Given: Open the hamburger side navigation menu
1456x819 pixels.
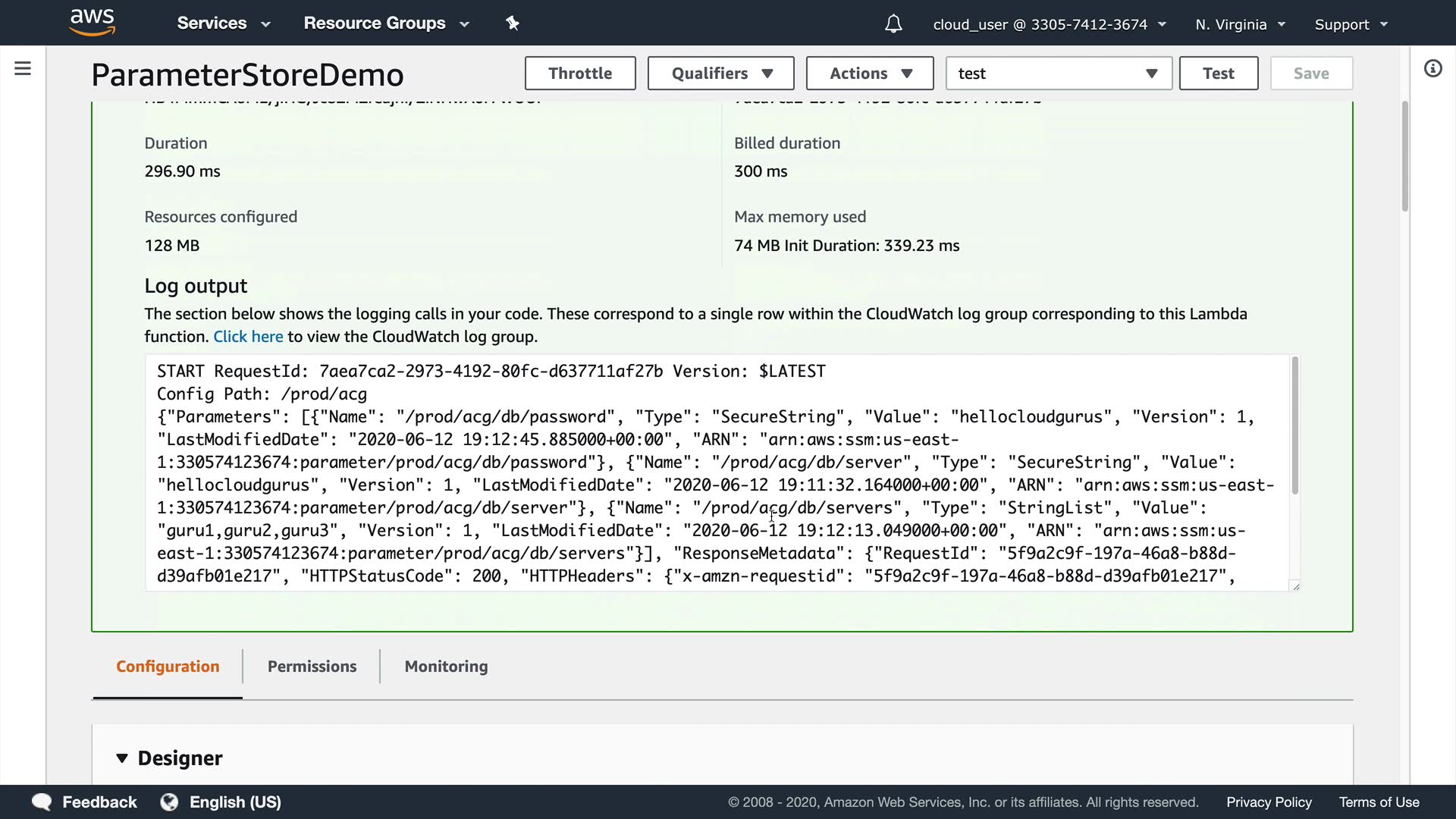Looking at the screenshot, I should (23, 69).
